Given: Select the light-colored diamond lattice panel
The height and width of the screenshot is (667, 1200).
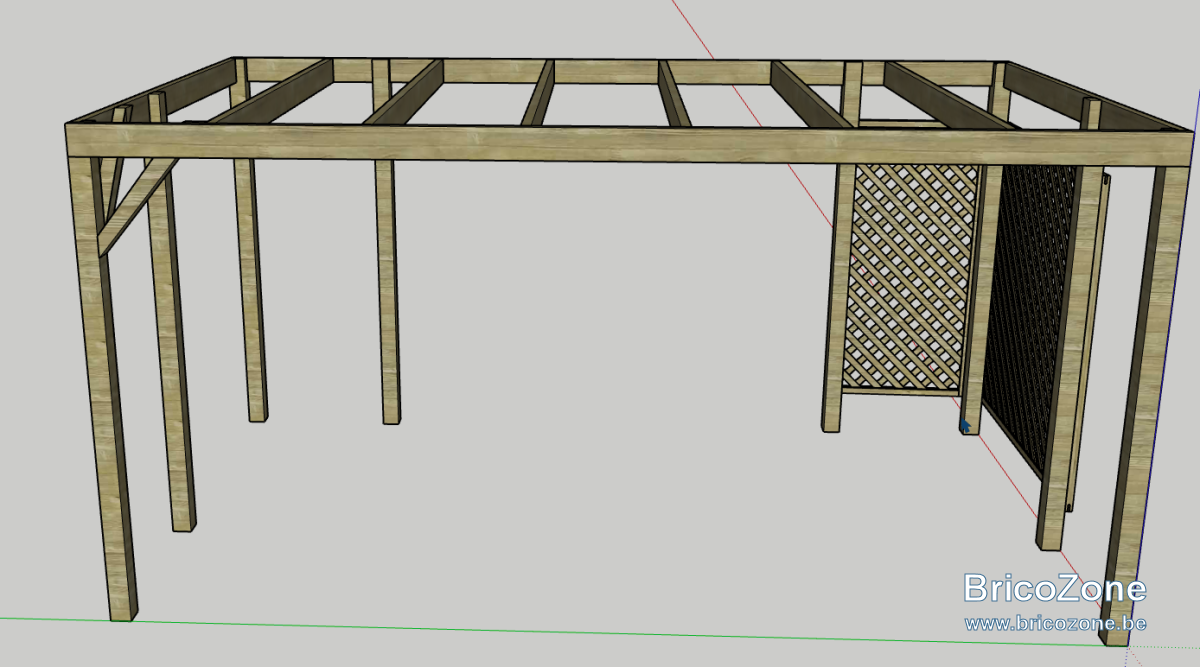Looking at the screenshot, I should pos(910,277).
